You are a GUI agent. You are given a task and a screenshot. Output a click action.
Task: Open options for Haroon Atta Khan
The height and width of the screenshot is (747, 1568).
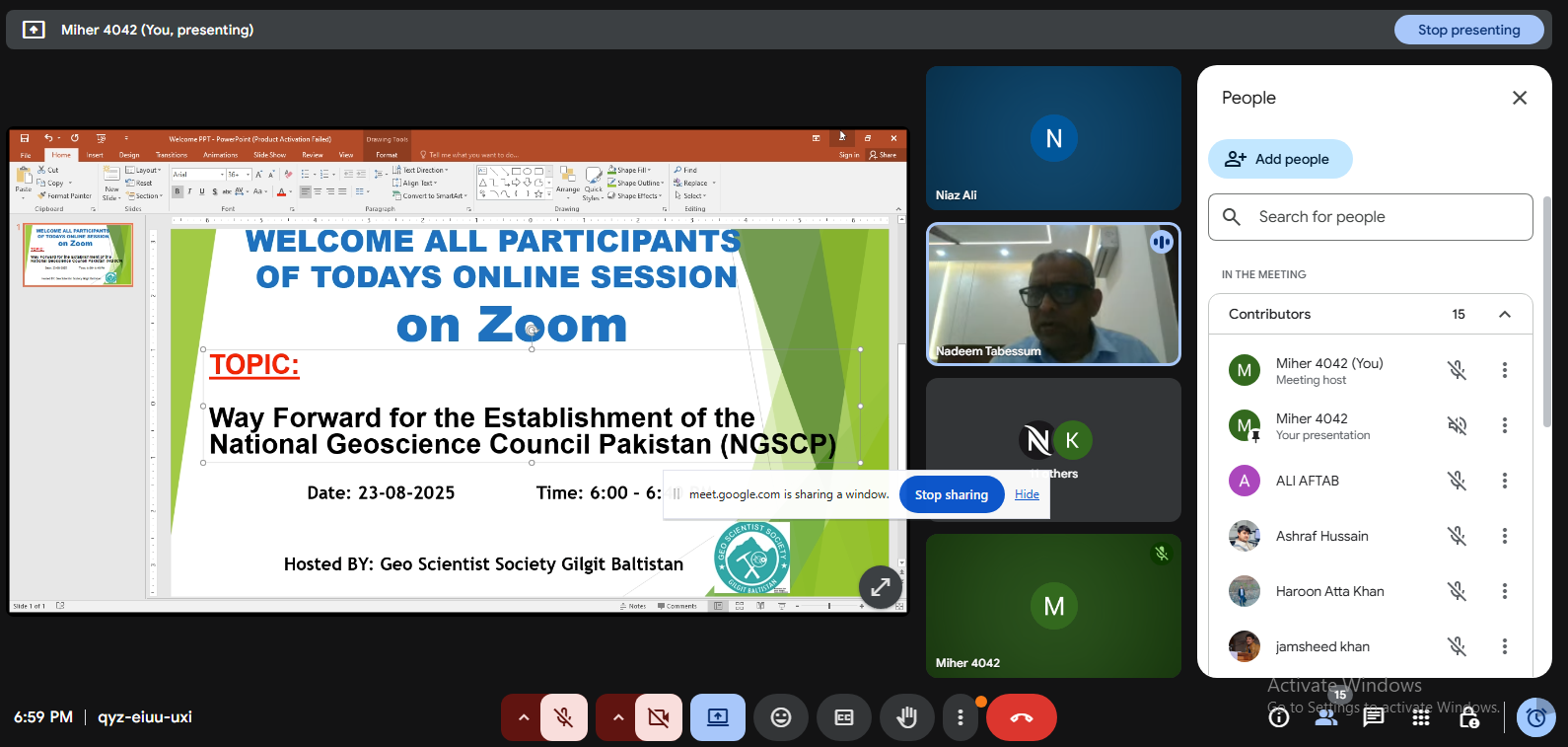click(x=1505, y=591)
